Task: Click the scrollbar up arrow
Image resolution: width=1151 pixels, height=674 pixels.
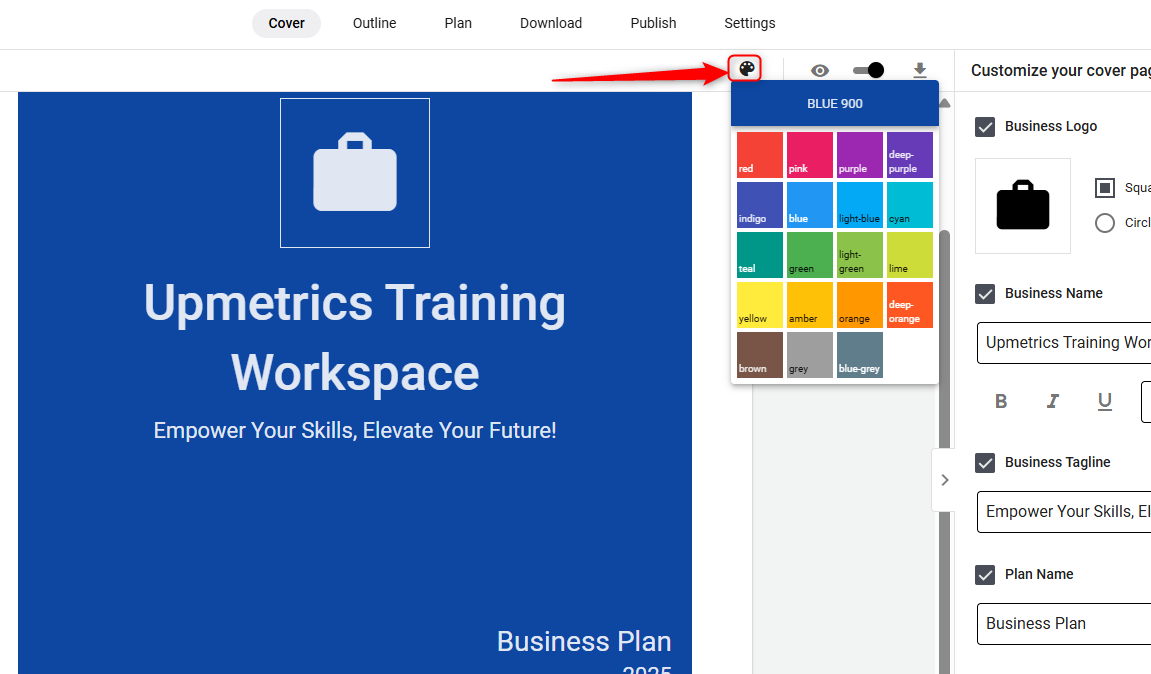Action: (x=945, y=104)
